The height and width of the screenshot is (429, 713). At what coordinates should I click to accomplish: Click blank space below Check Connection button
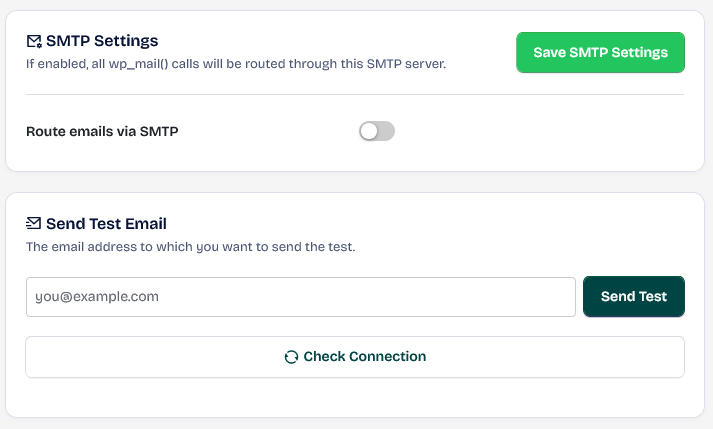pyautogui.click(x=355, y=398)
